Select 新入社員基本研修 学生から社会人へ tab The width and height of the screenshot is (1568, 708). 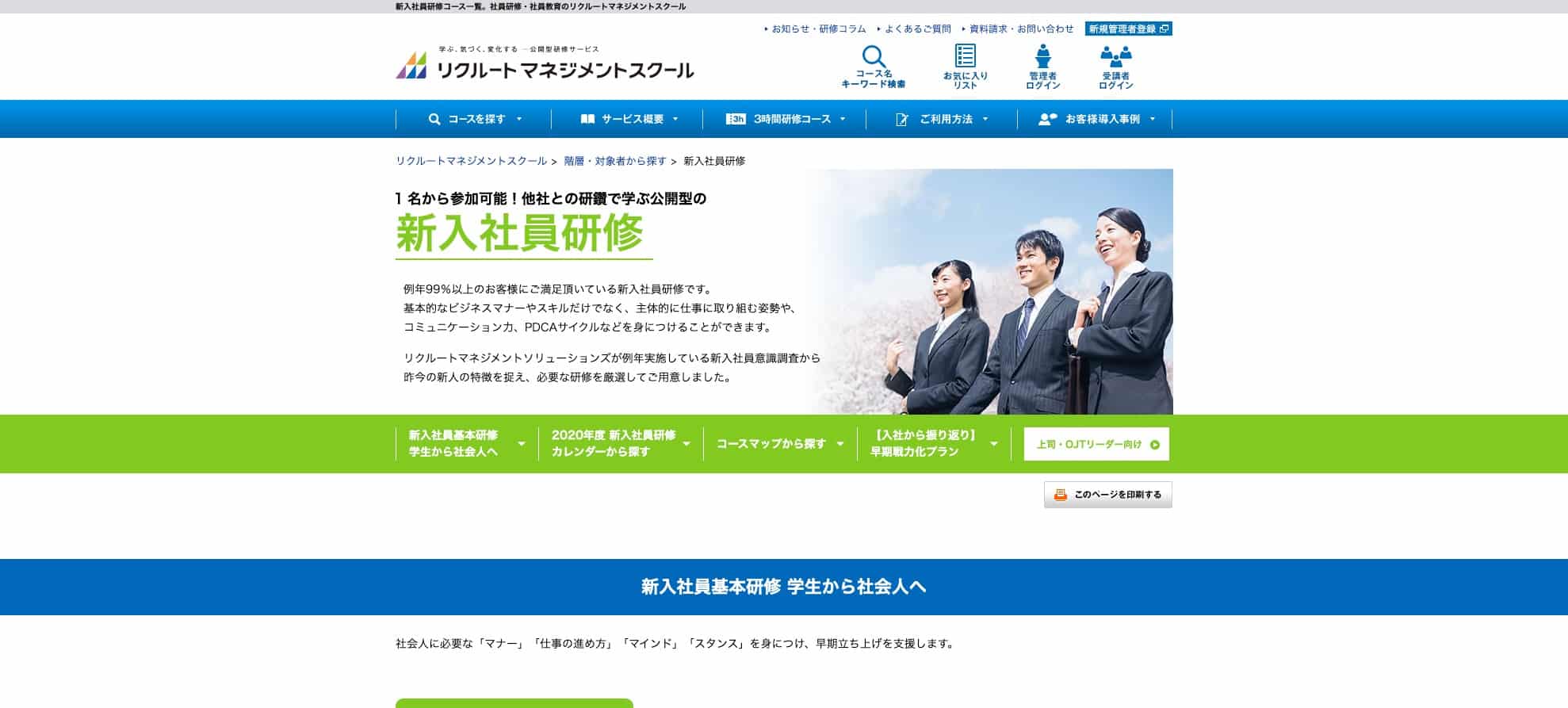(466, 443)
